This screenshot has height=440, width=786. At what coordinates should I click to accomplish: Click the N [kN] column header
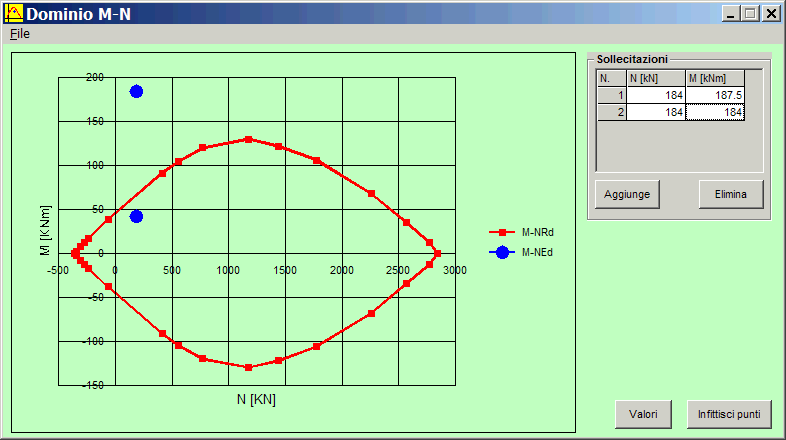[x=656, y=79]
